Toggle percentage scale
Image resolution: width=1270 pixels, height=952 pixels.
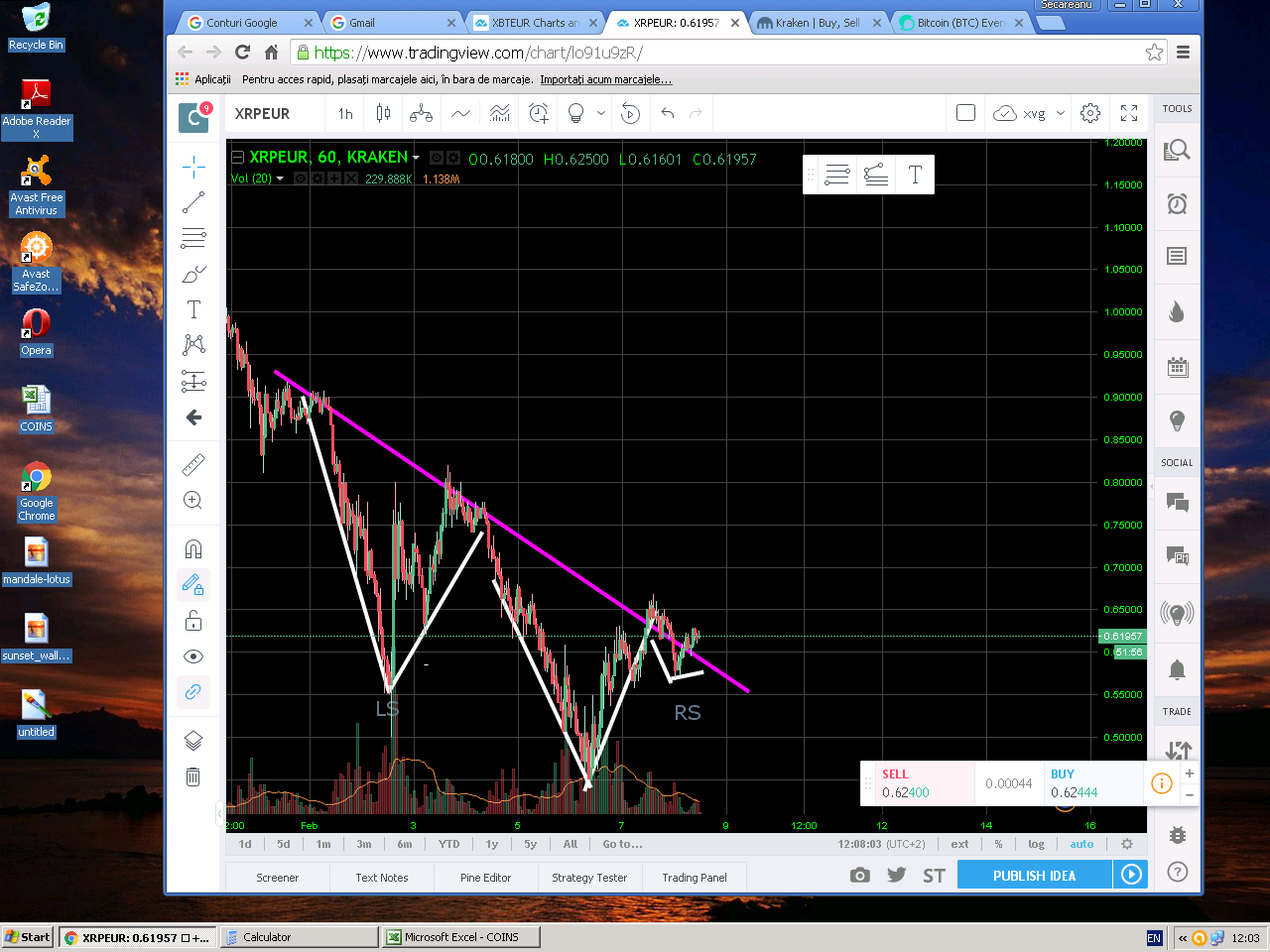coord(998,844)
